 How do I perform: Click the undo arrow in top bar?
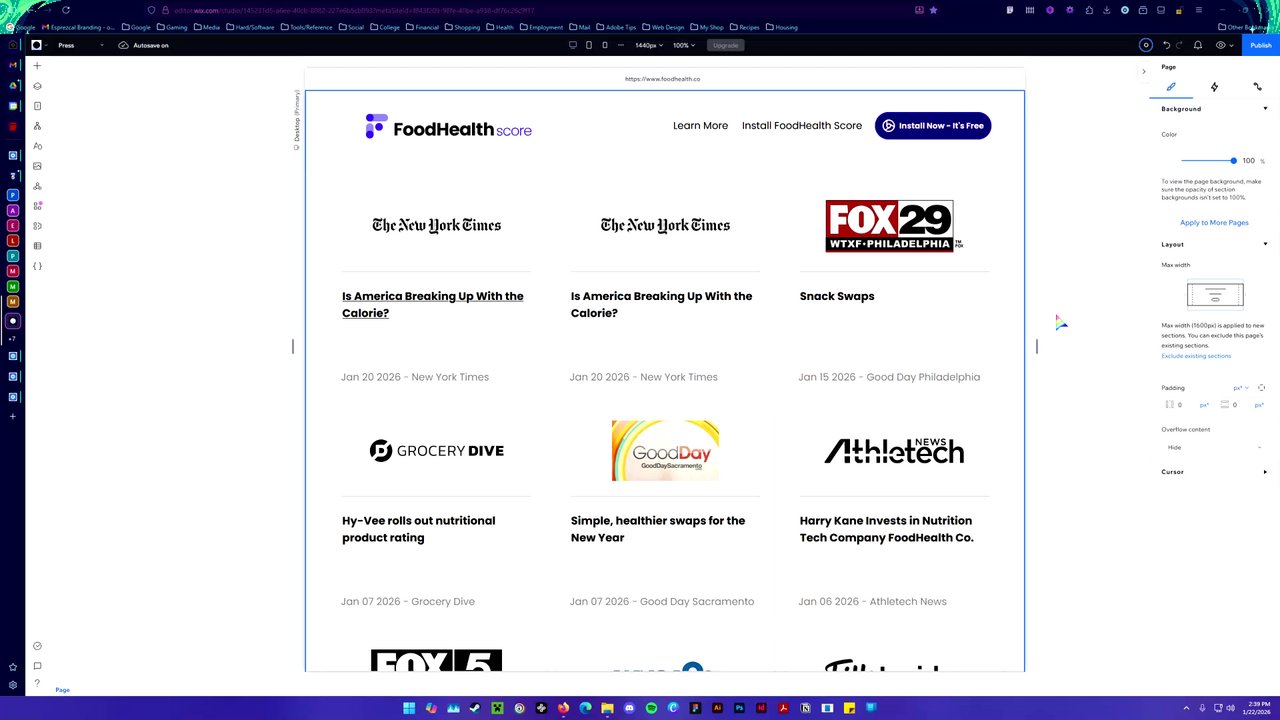pyautogui.click(x=1166, y=45)
